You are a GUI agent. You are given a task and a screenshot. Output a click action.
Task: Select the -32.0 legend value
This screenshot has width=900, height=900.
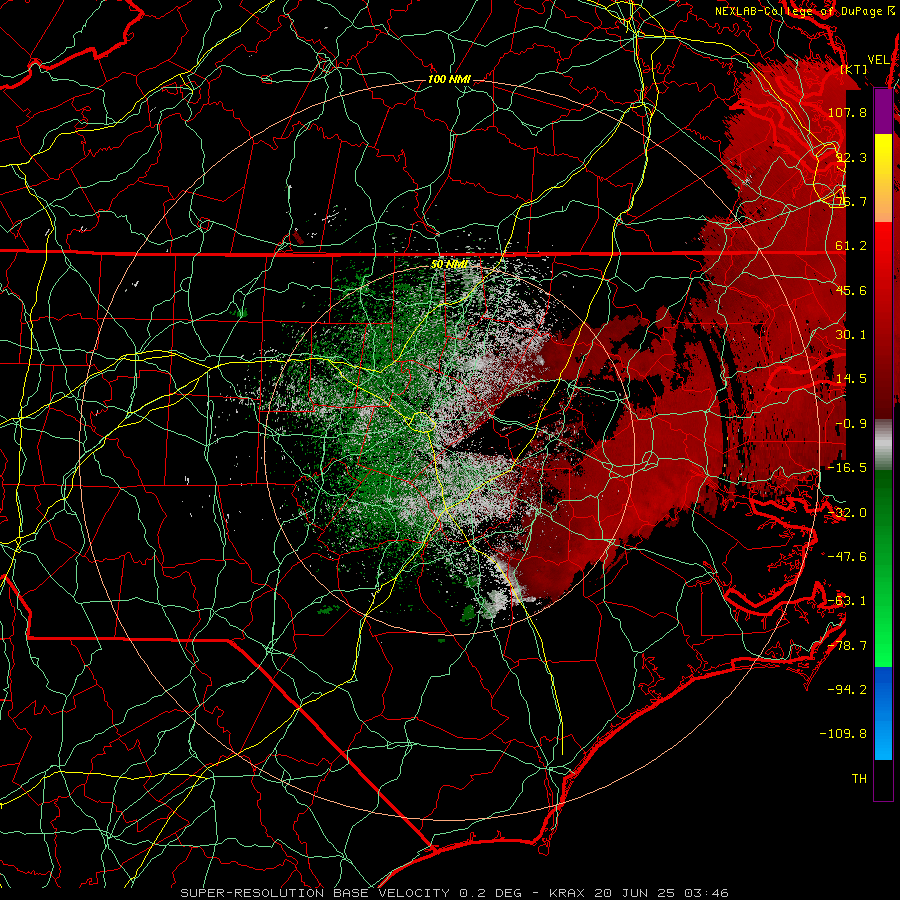click(847, 513)
